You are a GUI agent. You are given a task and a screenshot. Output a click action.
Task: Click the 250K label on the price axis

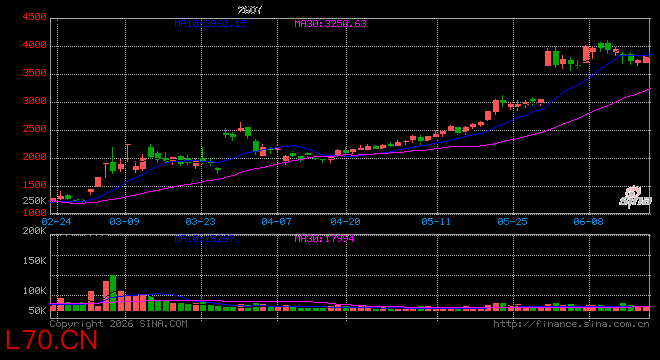[35, 201]
